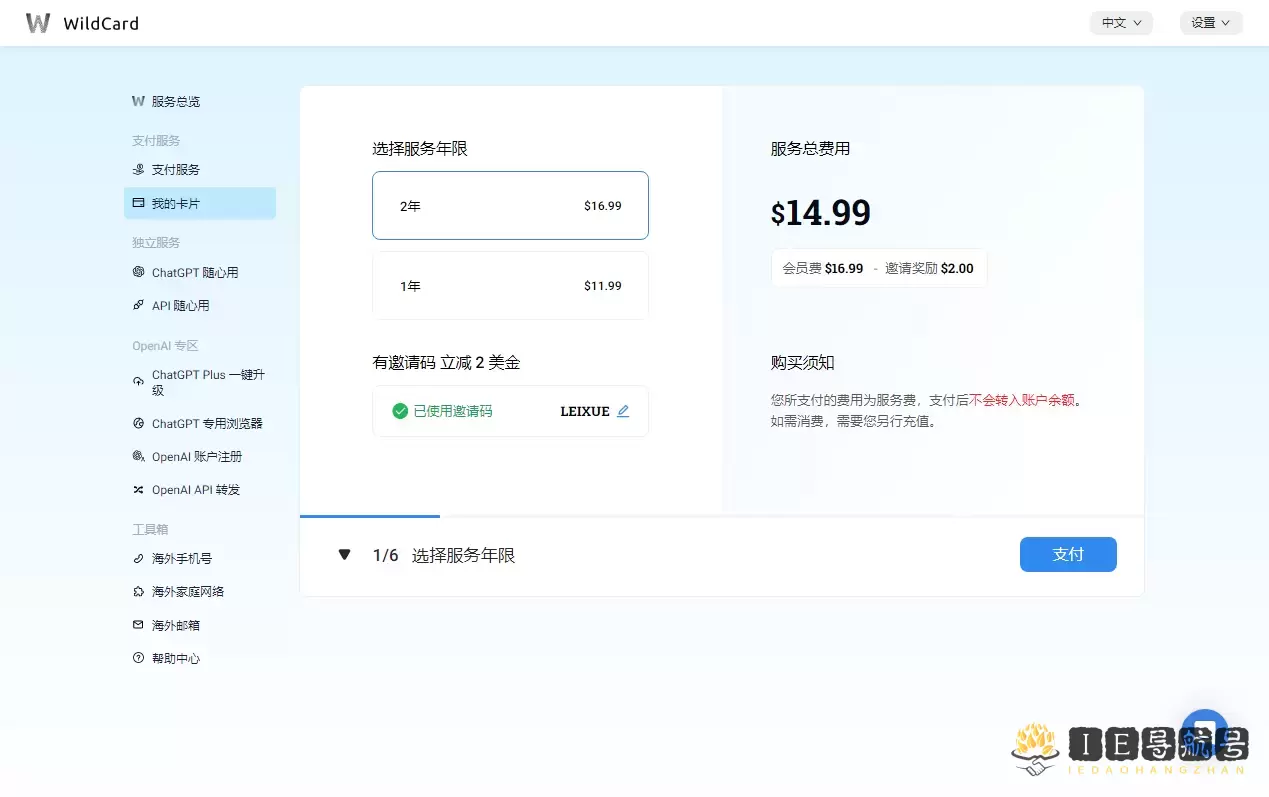Click the blue 支付 button
This screenshot has width=1269, height=797.
[1068, 554]
